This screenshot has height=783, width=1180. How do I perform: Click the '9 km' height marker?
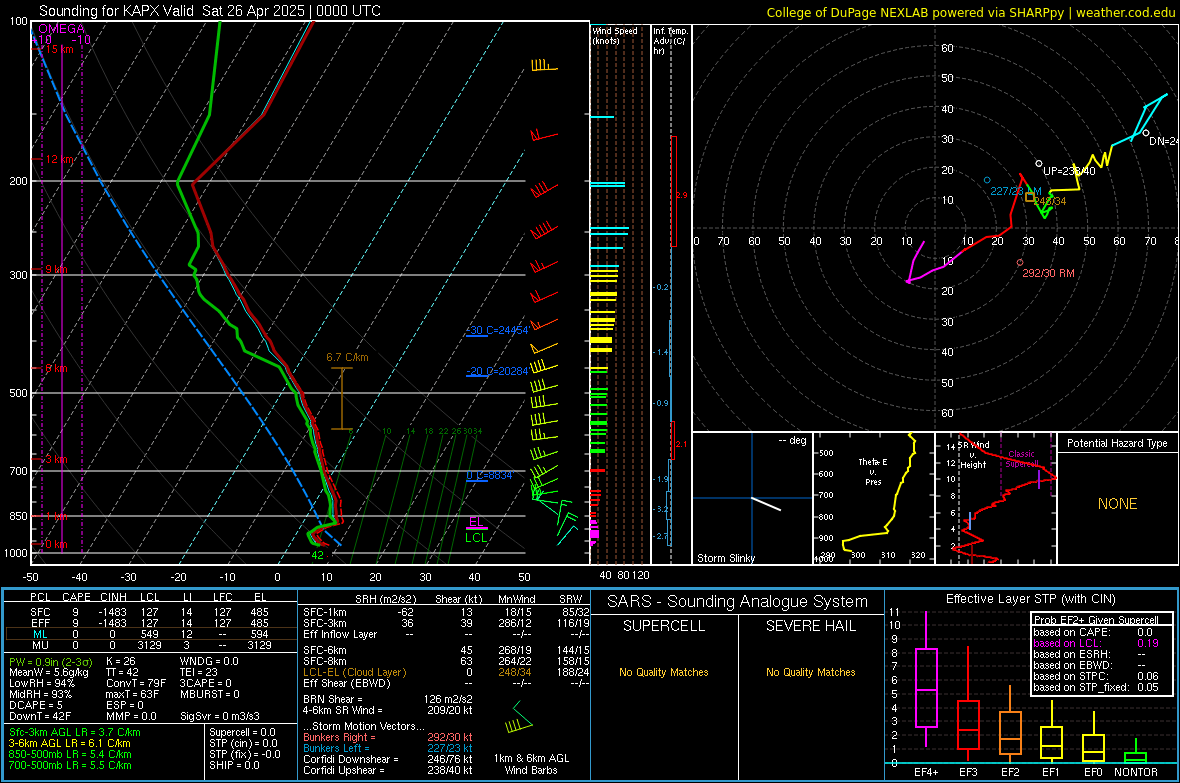56,270
